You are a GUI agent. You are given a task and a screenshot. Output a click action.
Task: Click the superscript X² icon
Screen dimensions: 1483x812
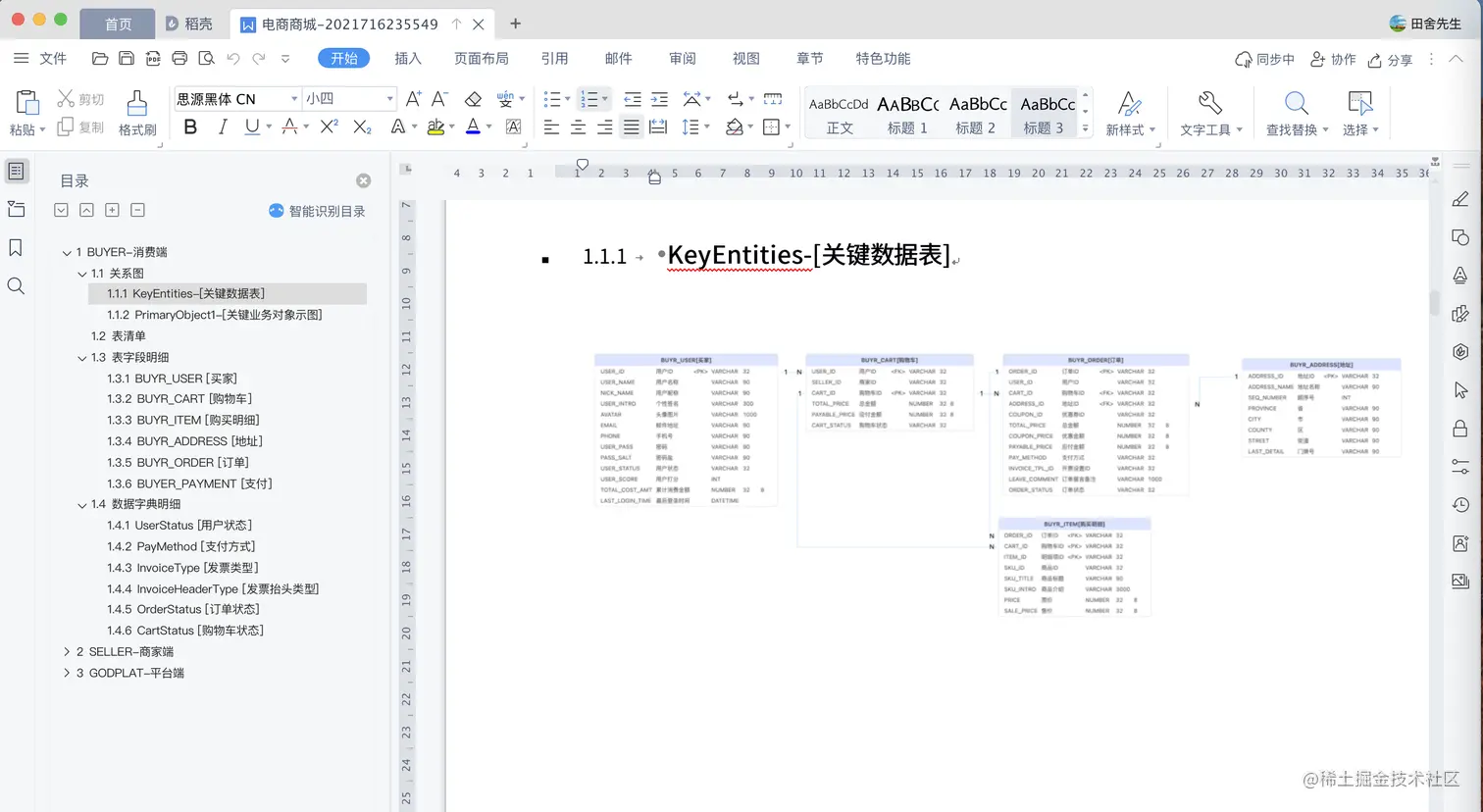pyautogui.click(x=330, y=127)
